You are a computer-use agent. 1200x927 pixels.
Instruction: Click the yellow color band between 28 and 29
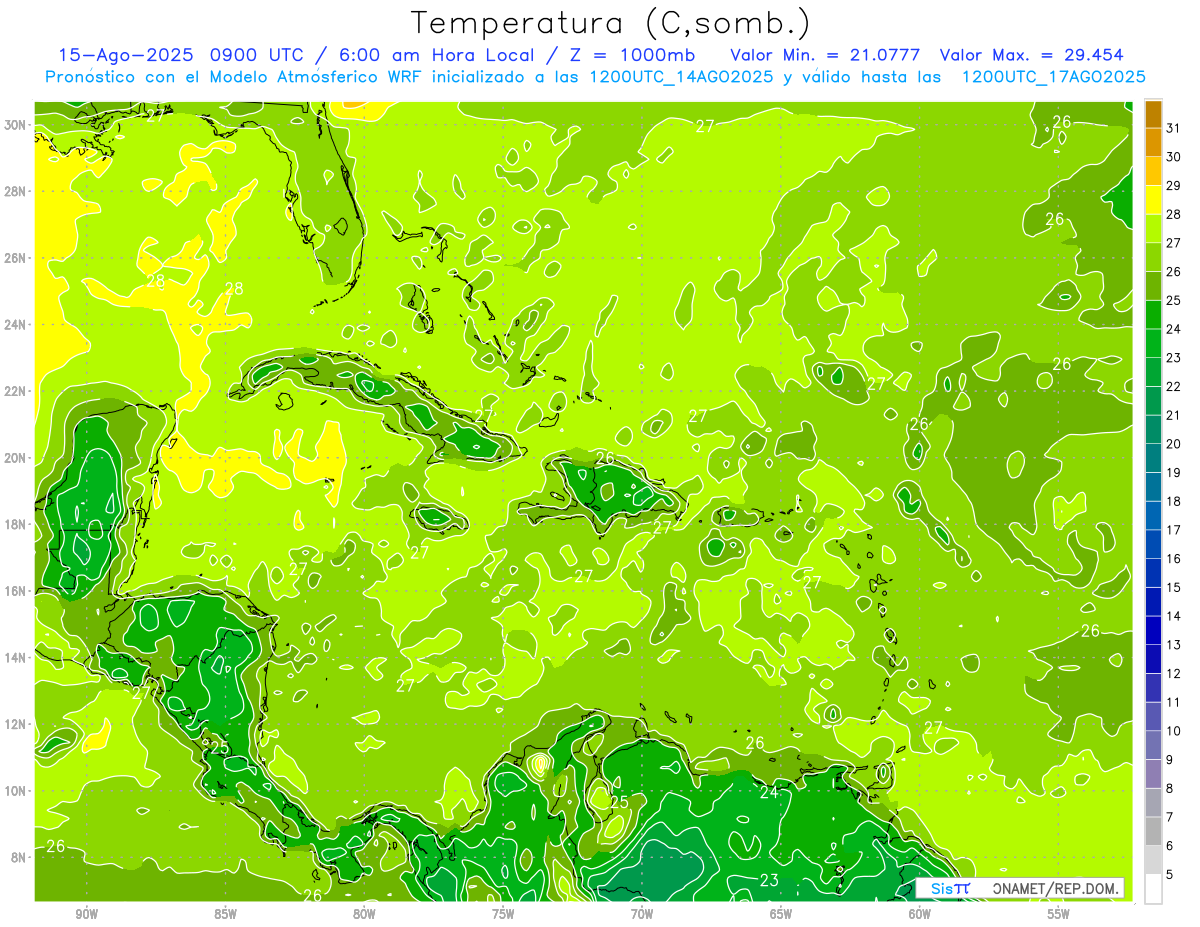click(x=1153, y=200)
